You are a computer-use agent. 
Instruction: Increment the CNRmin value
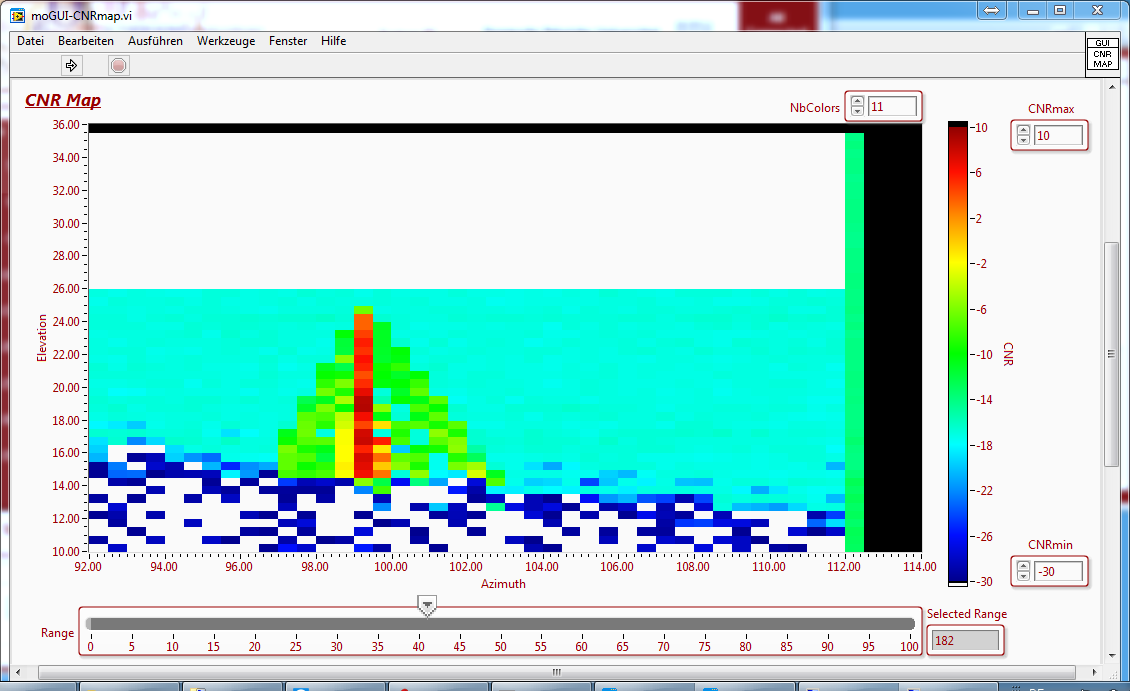1023,566
